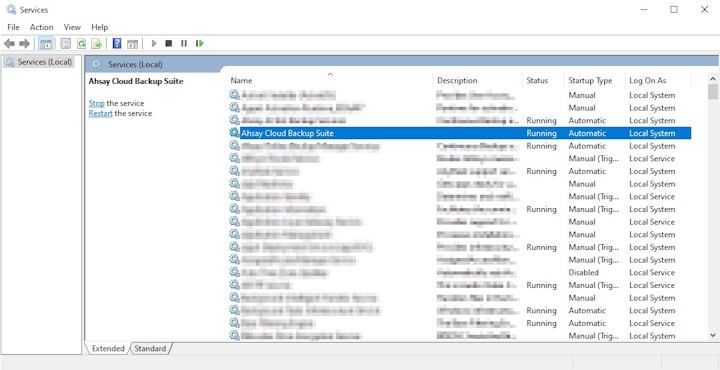Open the Help toolbar icon
720x370 pixels.
(117, 44)
